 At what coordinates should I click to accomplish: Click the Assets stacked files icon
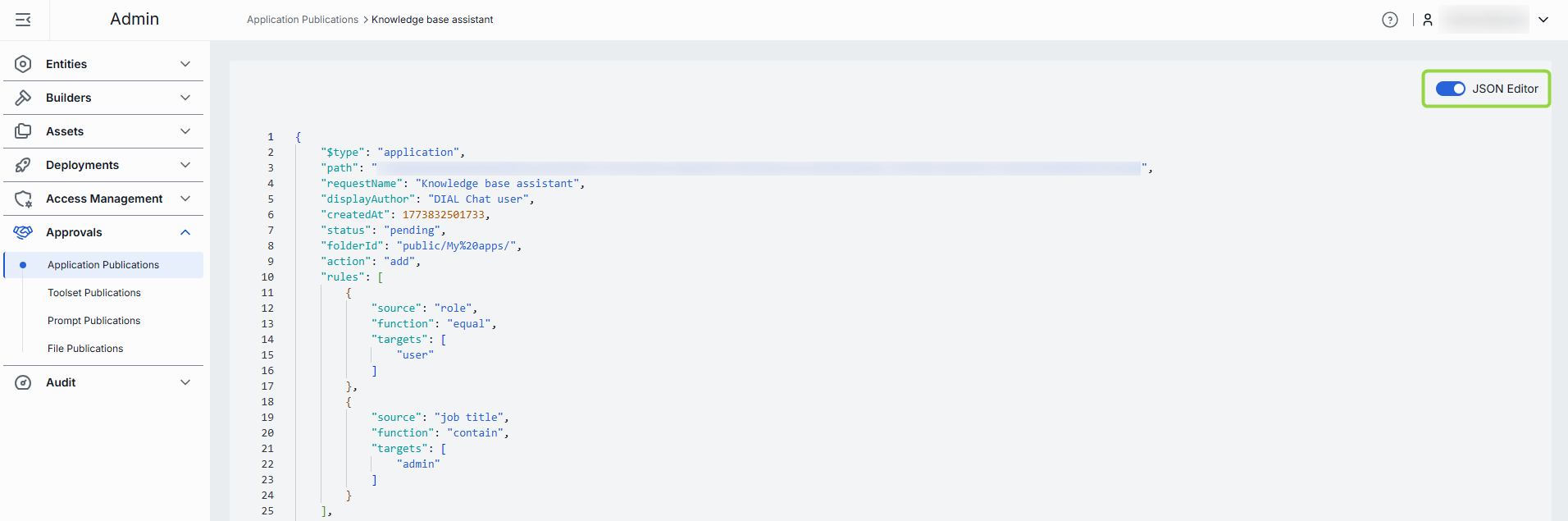(23, 131)
